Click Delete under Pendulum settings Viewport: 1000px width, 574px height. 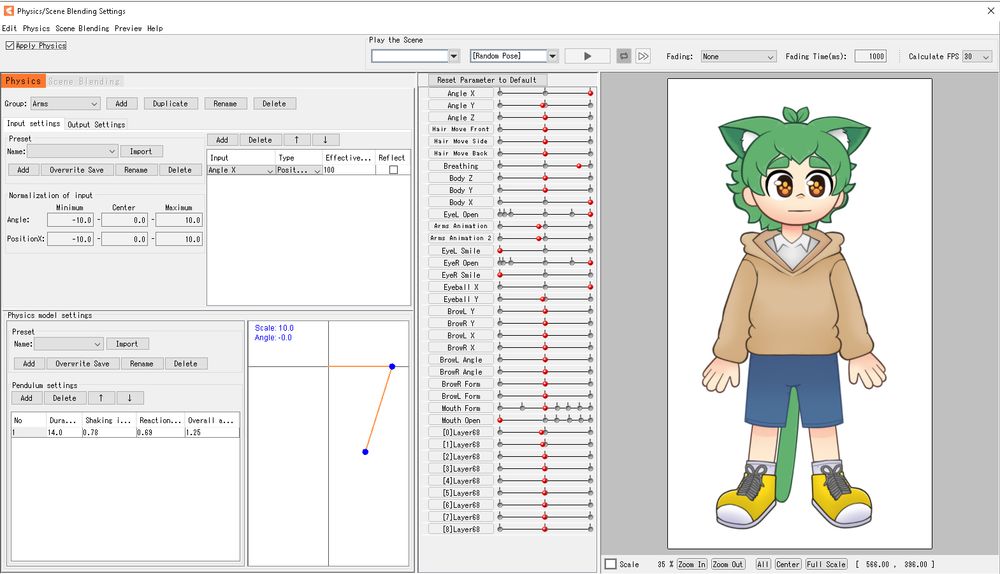coord(64,398)
